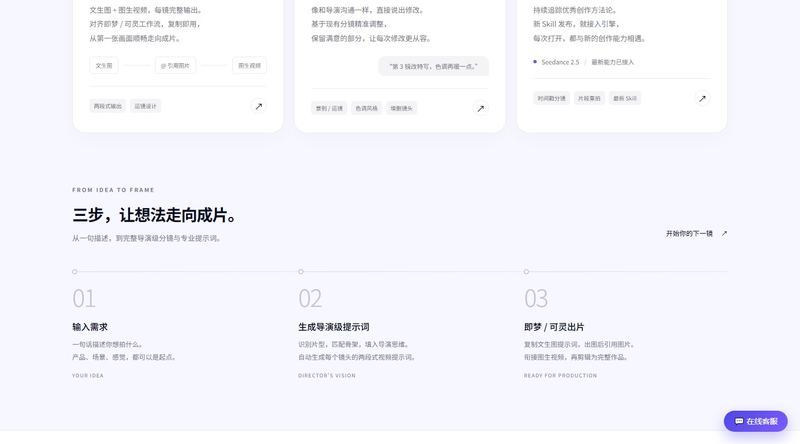The width and height of the screenshot is (800, 444).
Task: Select the 文生图 step chip
Action: [x=104, y=65]
